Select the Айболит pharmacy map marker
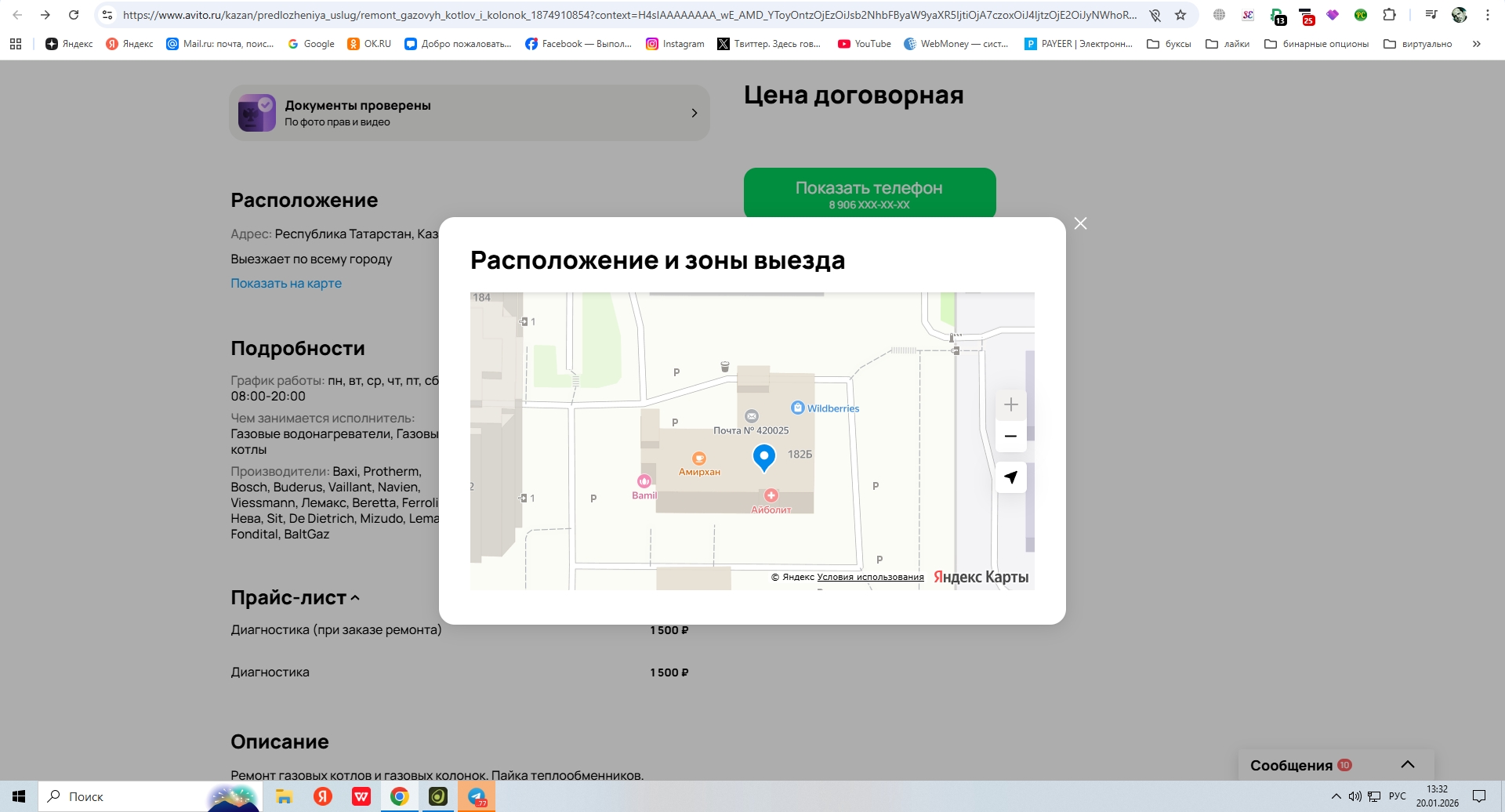Viewport: 1505px width, 812px height. pyautogui.click(x=771, y=495)
